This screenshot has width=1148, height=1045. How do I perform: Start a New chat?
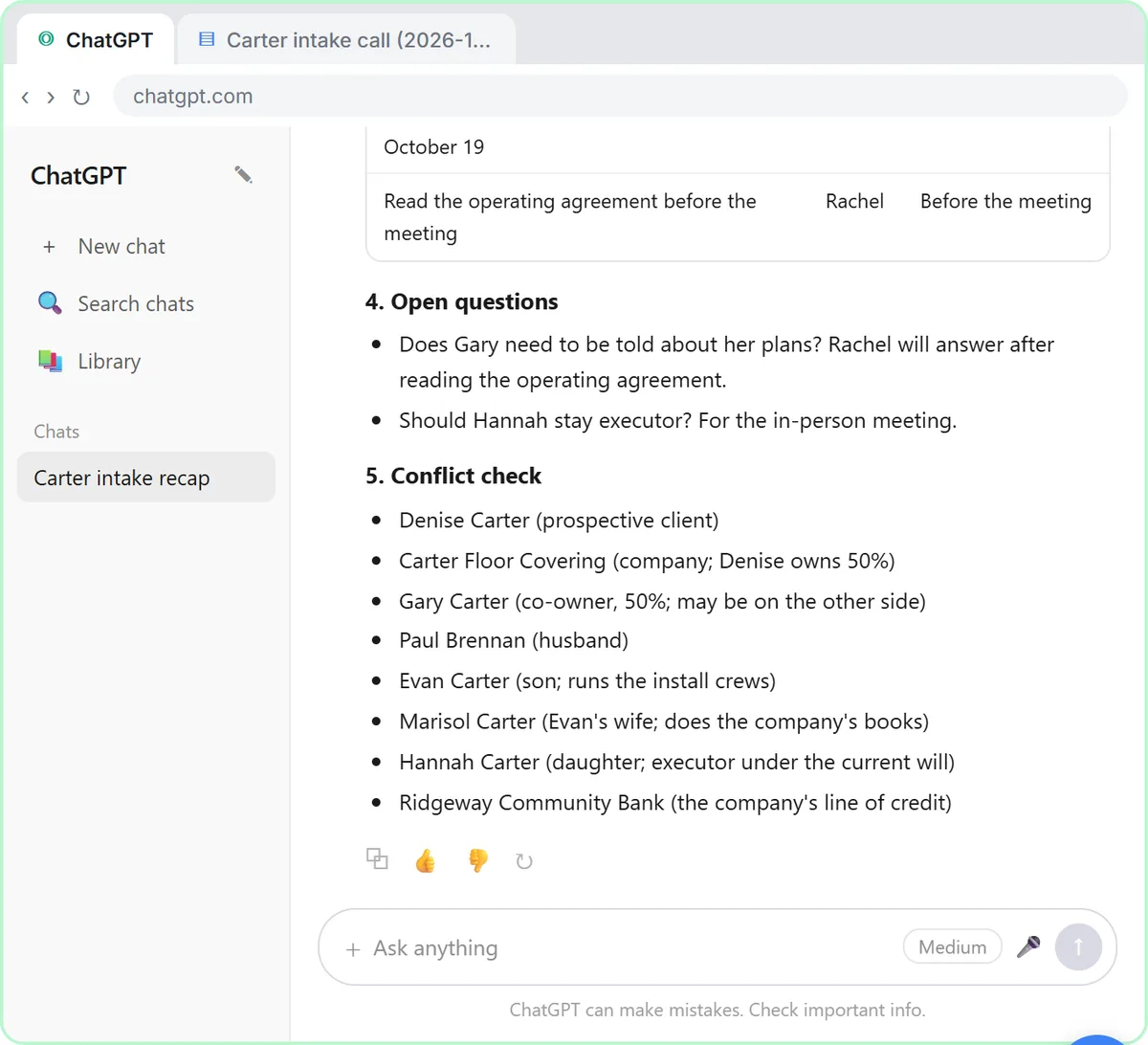click(146, 247)
